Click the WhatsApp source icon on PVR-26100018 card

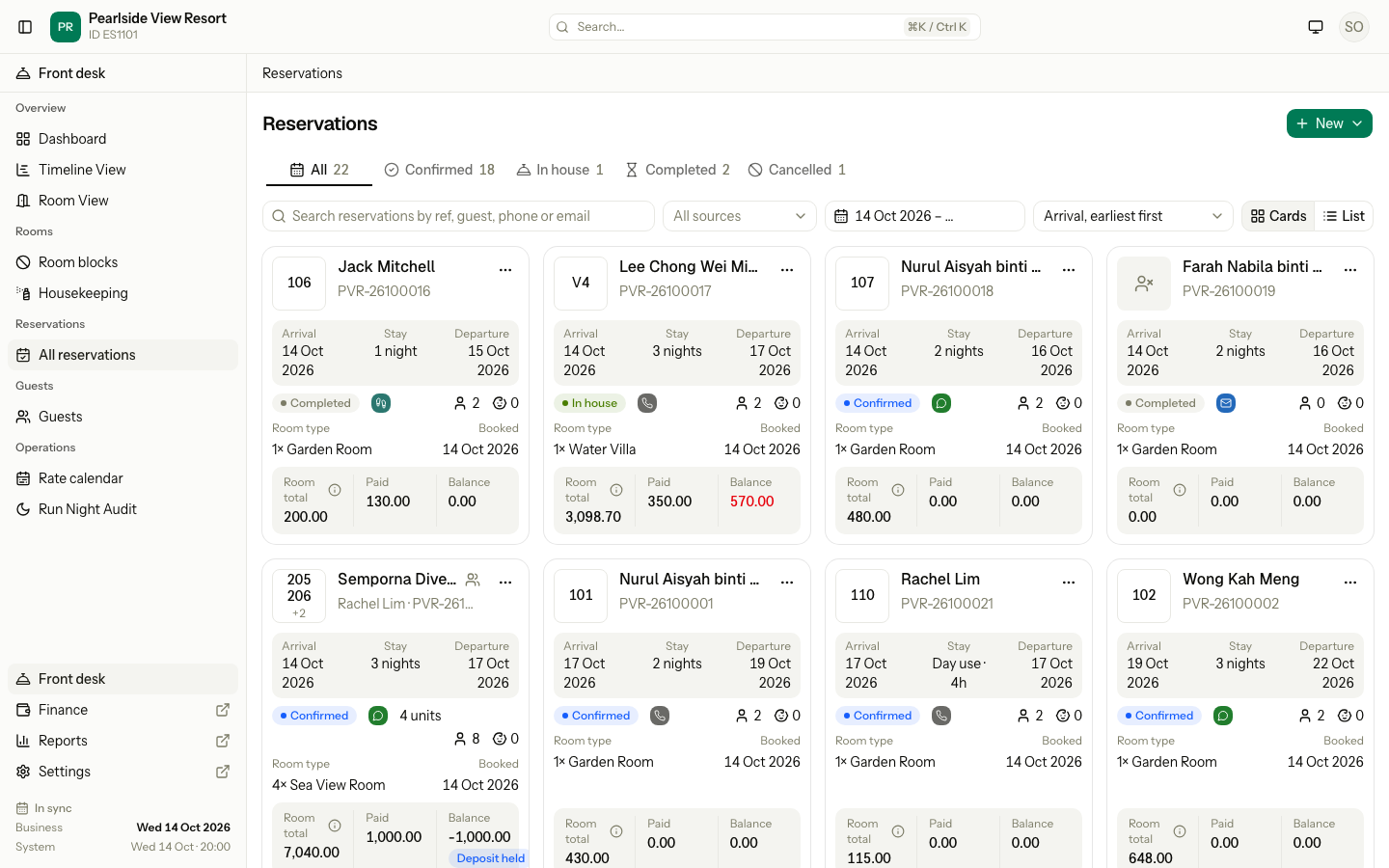coord(941,403)
